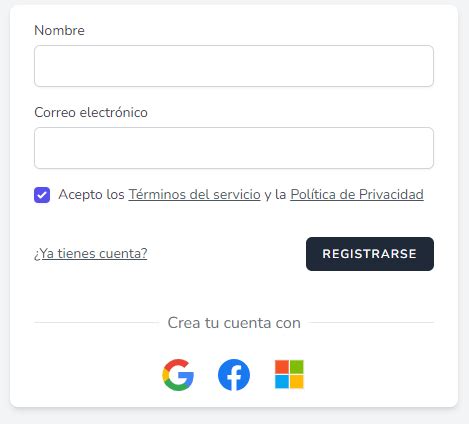Screen dimensions: 469x424
Task: Choose the Facebook sign-up icon
Action: pos(234,375)
